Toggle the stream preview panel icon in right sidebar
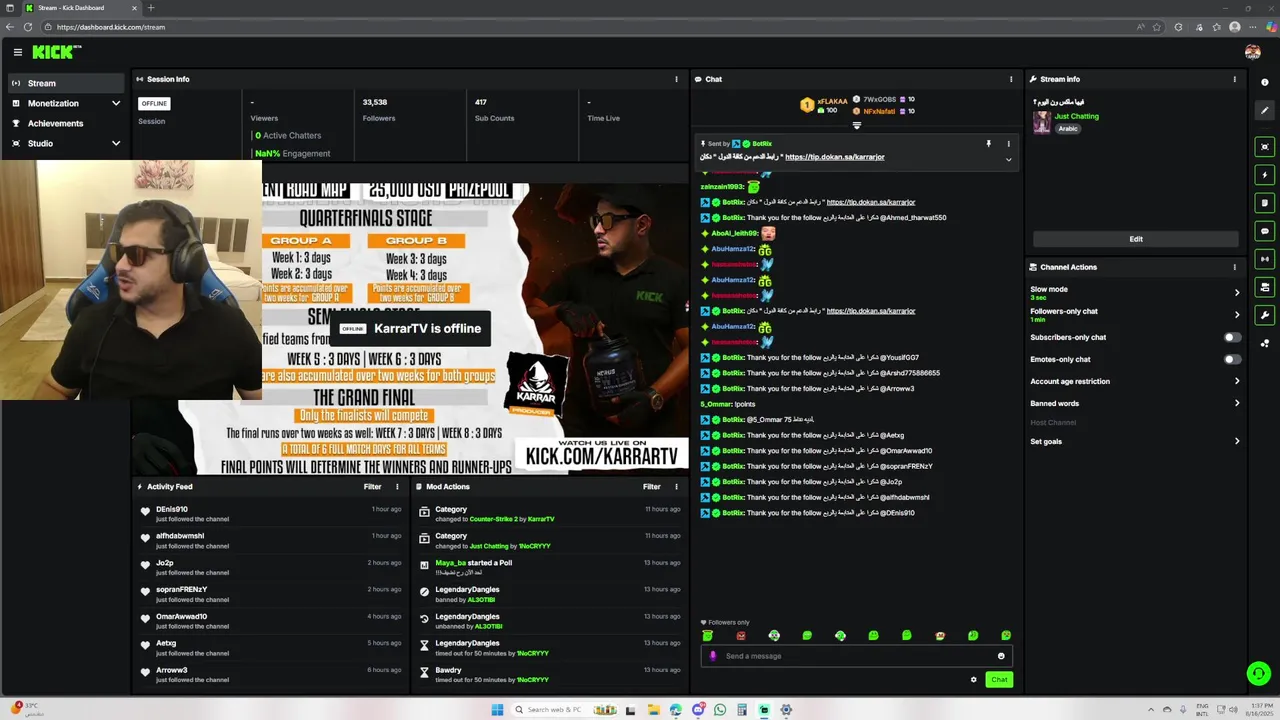Image resolution: width=1280 pixels, height=720 pixels. pyautogui.click(x=1265, y=147)
